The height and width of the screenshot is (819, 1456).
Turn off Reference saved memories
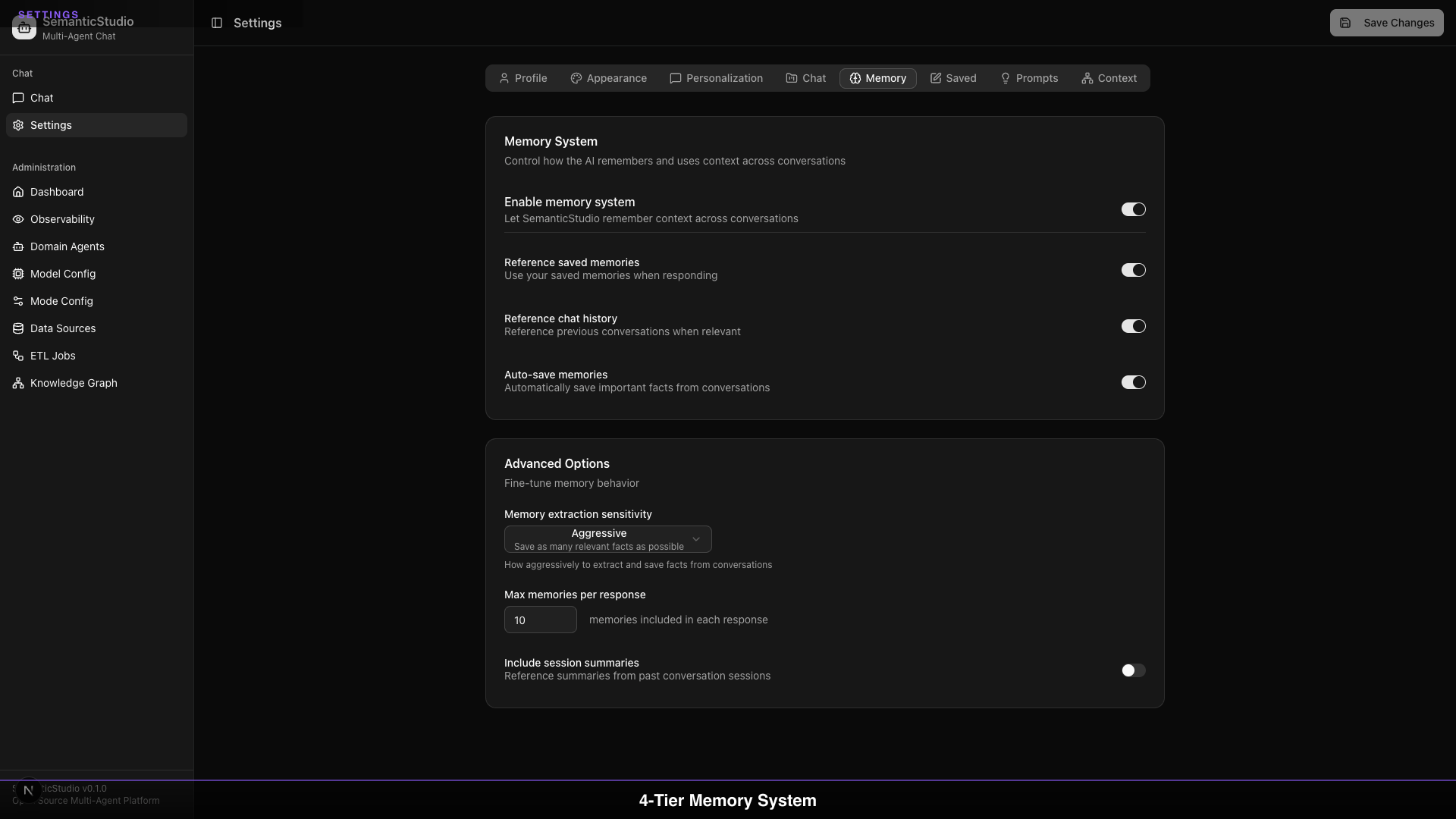coord(1133,270)
